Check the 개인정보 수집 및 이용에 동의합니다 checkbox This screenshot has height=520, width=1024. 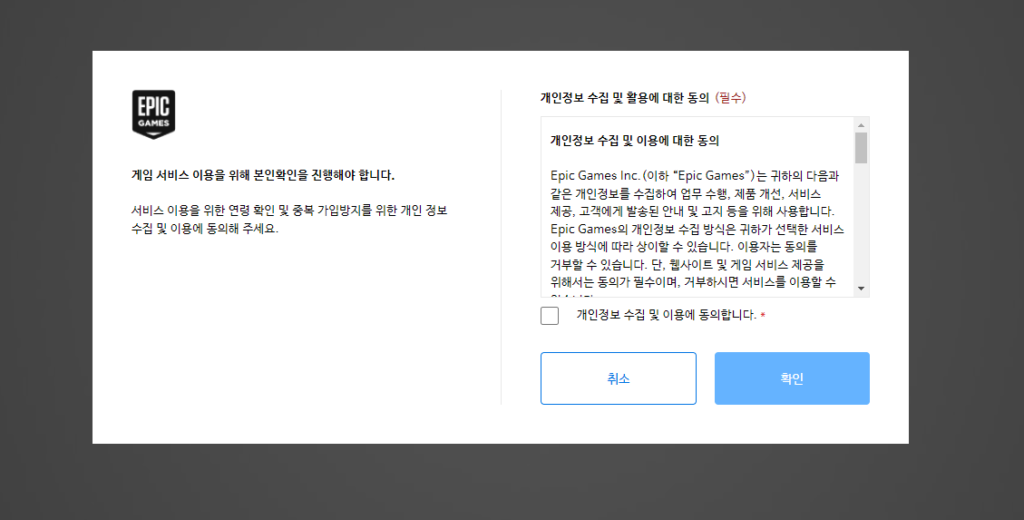[x=550, y=316]
